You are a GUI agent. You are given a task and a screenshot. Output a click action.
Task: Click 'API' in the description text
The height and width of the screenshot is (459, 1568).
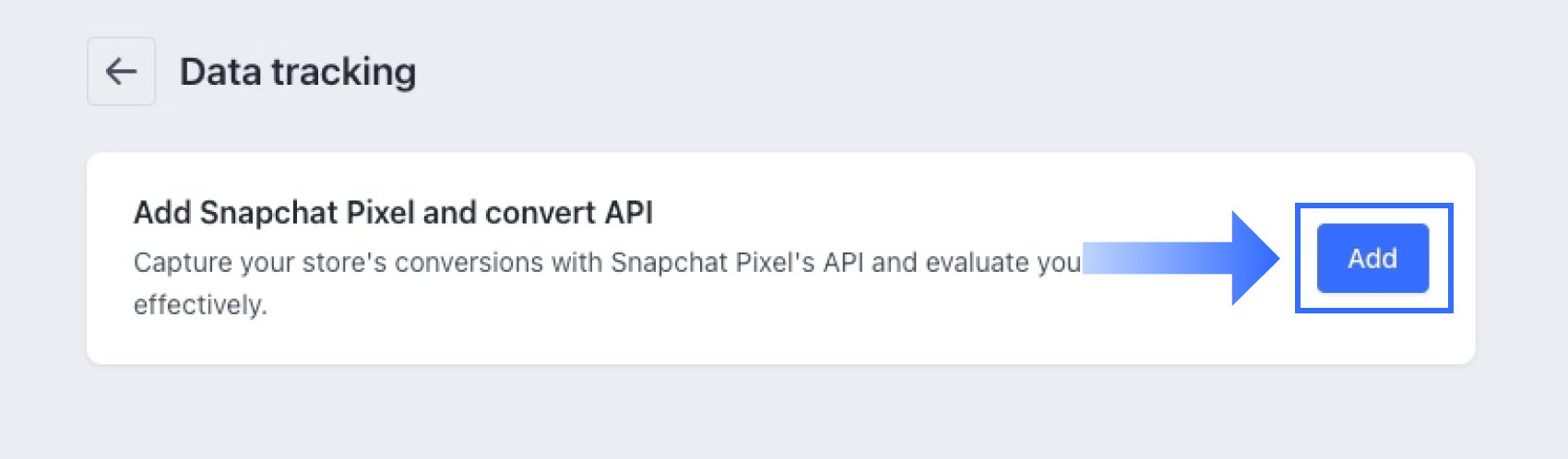tap(843, 263)
